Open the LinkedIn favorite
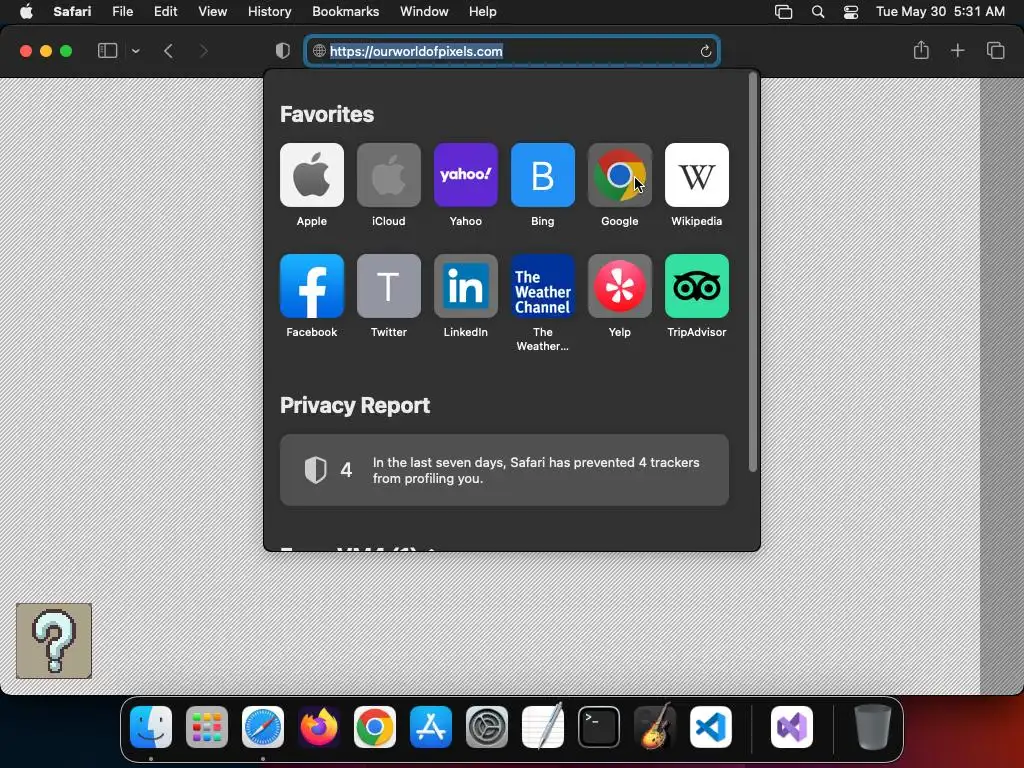Viewport: 1024px width, 768px height. pos(466,286)
